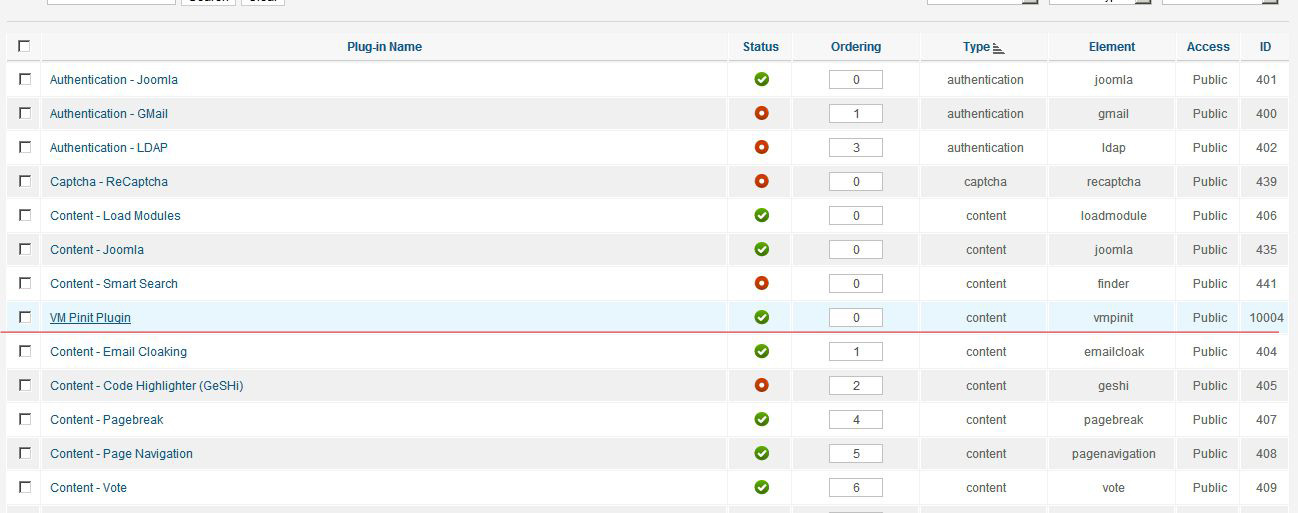Click ordering field for Content - Pagebreak
Viewport: 1298px width, 513px height.
856,419
